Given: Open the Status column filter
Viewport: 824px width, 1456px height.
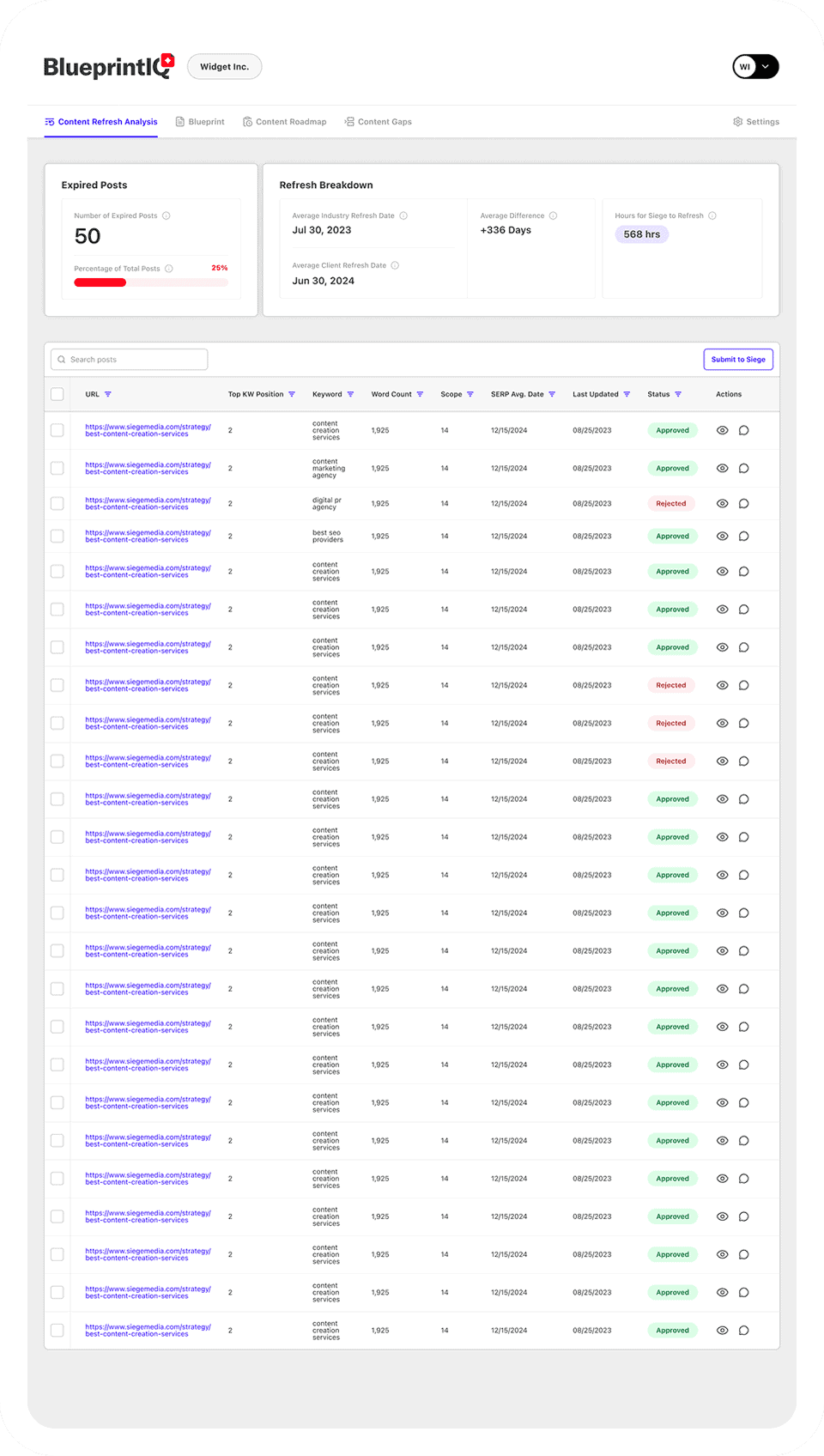Looking at the screenshot, I should click(678, 395).
